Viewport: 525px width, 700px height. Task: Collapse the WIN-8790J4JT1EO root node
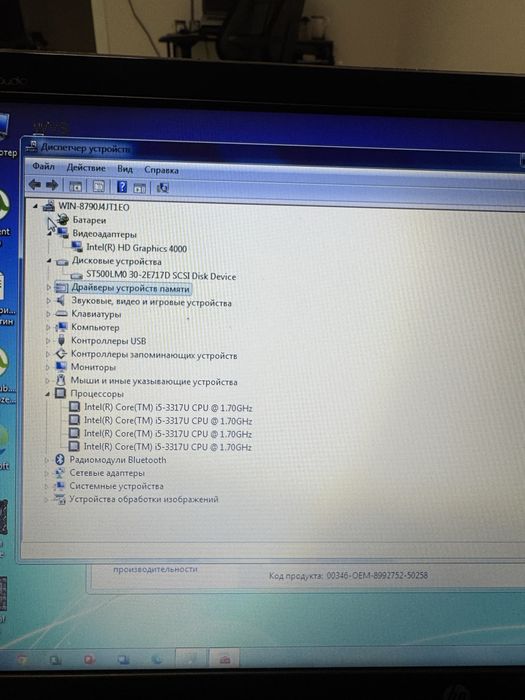(x=35, y=206)
